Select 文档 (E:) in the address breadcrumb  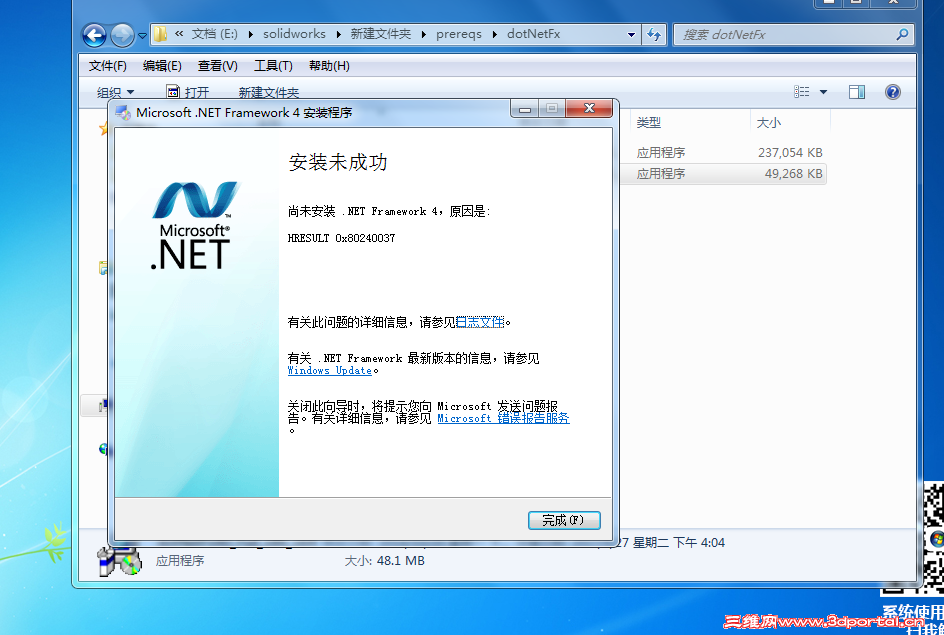[214, 34]
